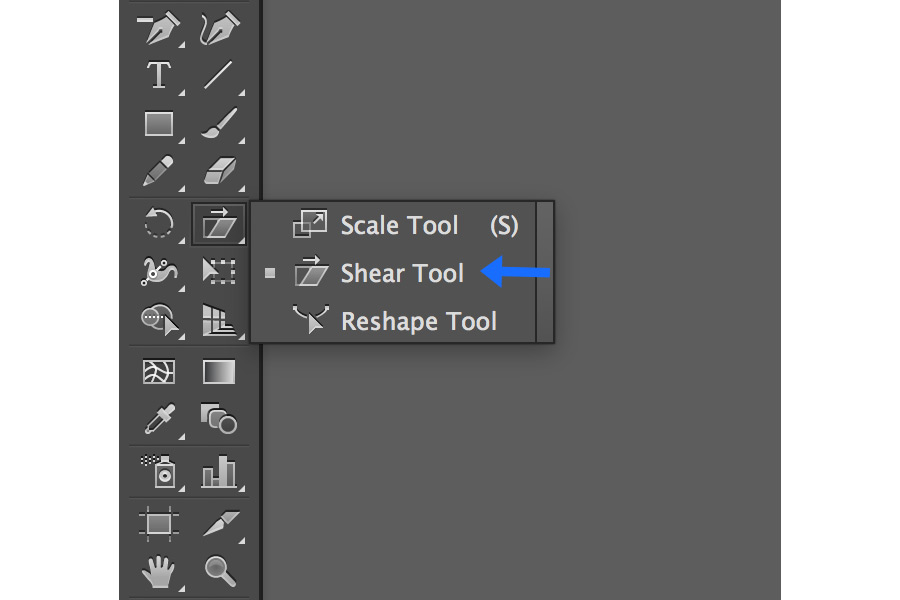Choose Scale Tool from the flyout menu
Screen dimensions: 900x600
[398, 225]
